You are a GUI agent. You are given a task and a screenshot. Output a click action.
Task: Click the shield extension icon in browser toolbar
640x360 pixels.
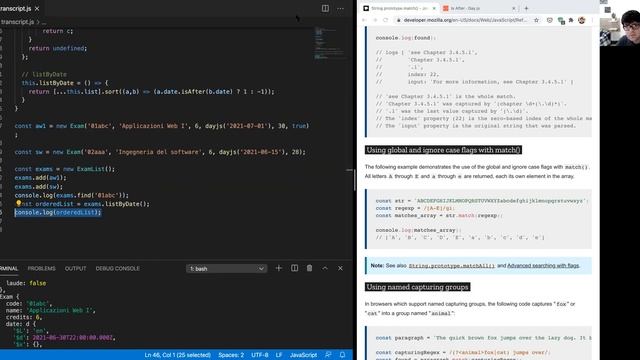[550, 20]
